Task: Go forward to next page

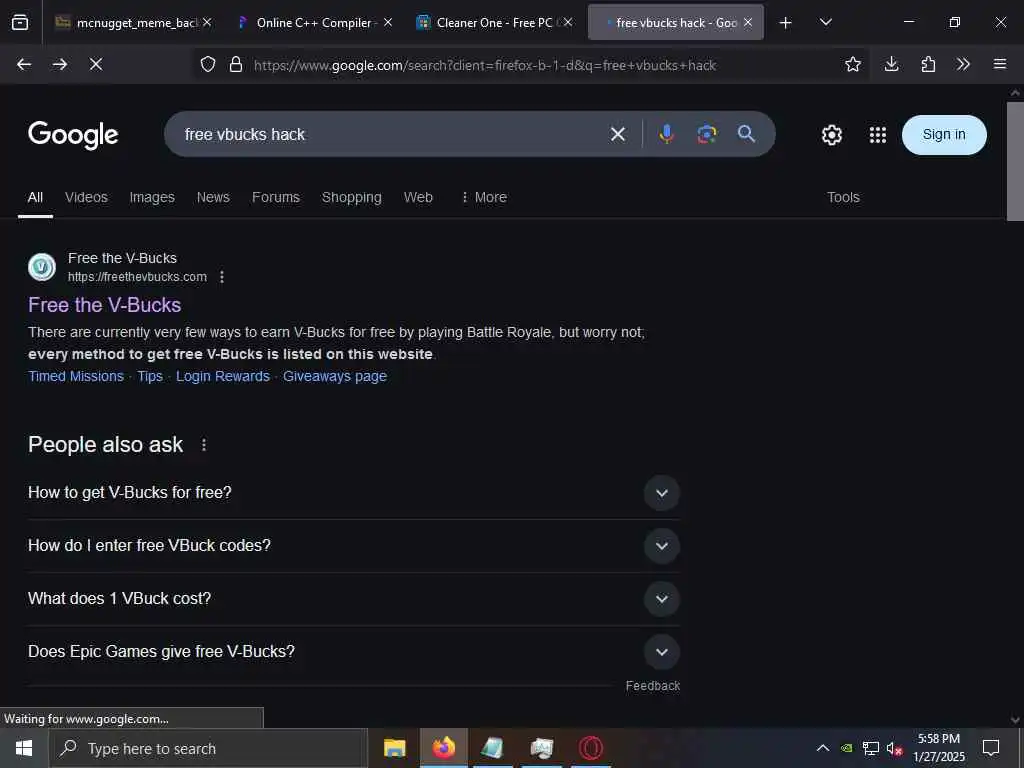Action: point(59,64)
